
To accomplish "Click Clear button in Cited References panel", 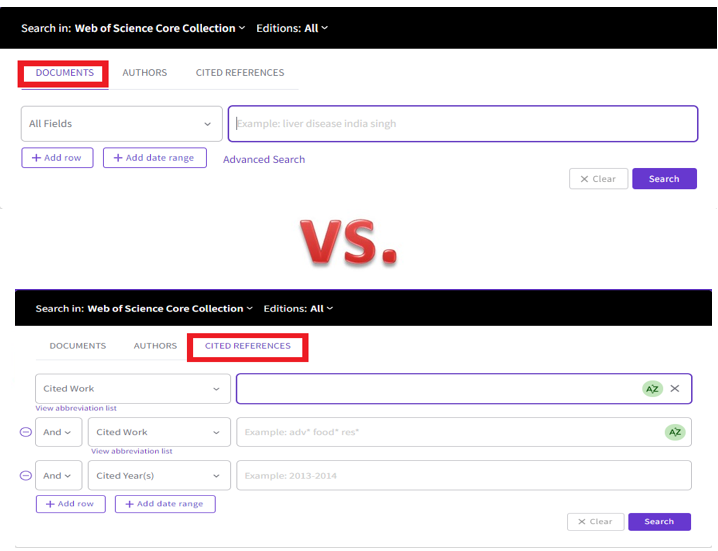I will [595, 522].
